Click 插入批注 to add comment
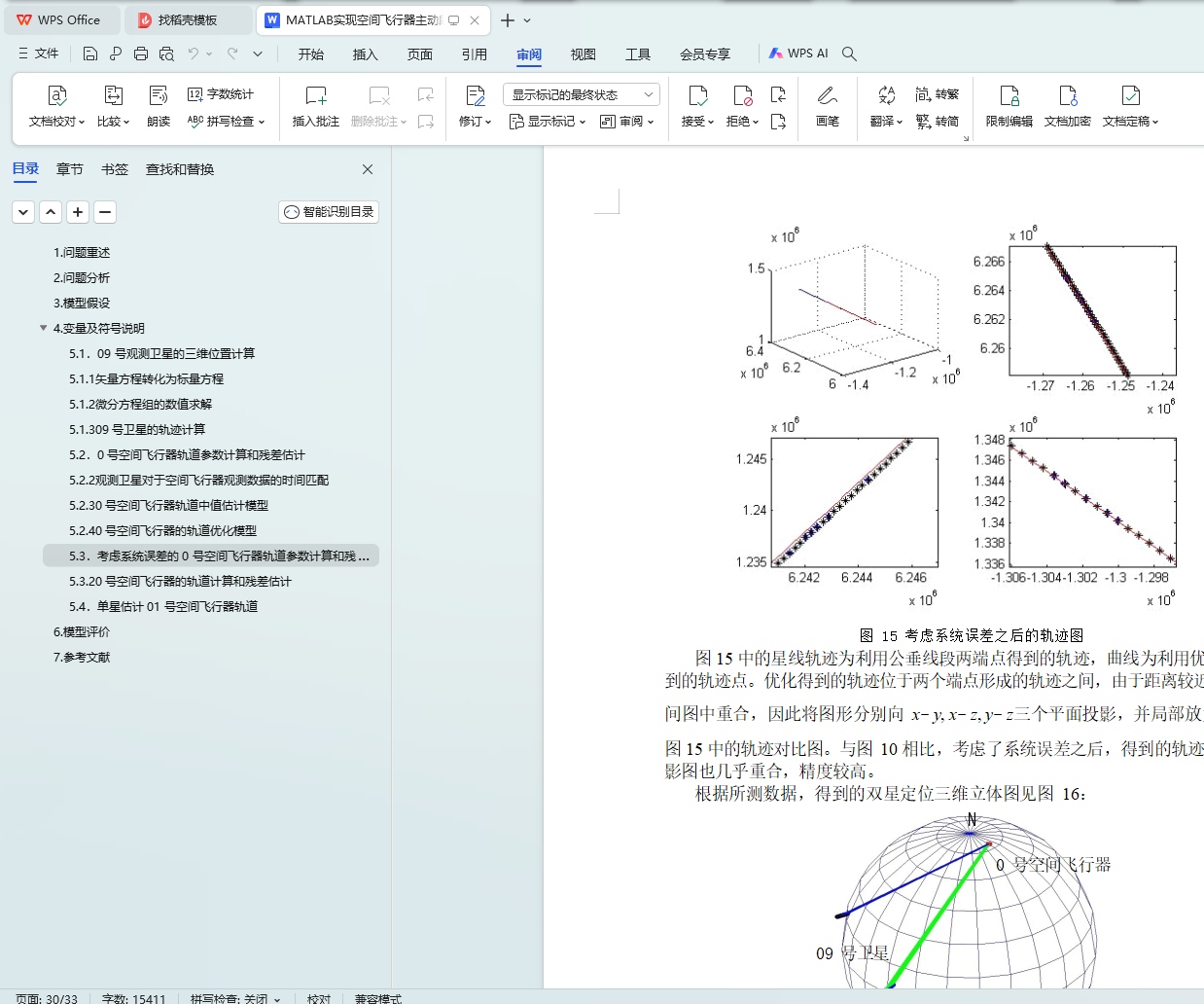Image resolution: width=1204 pixels, height=1004 pixels. pyautogui.click(x=316, y=106)
